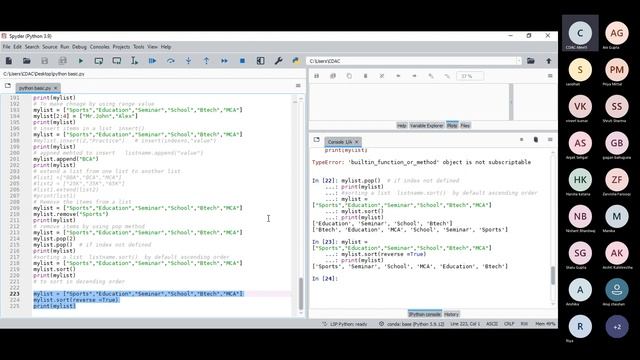The image size is (640, 360).
Task: Open the Debug menu
Action: 79,47
